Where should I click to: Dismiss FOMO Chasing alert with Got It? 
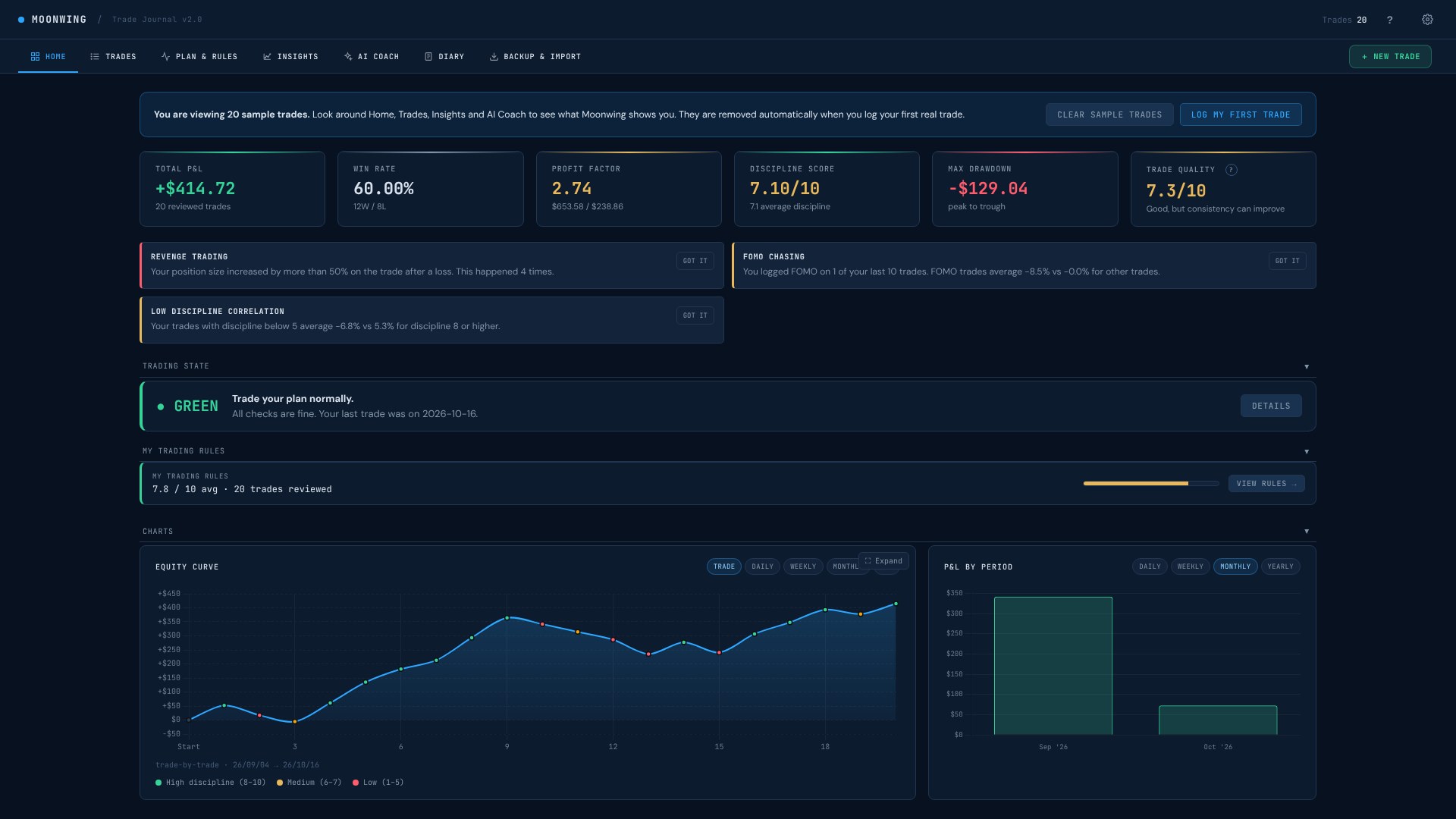pos(1287,261)
